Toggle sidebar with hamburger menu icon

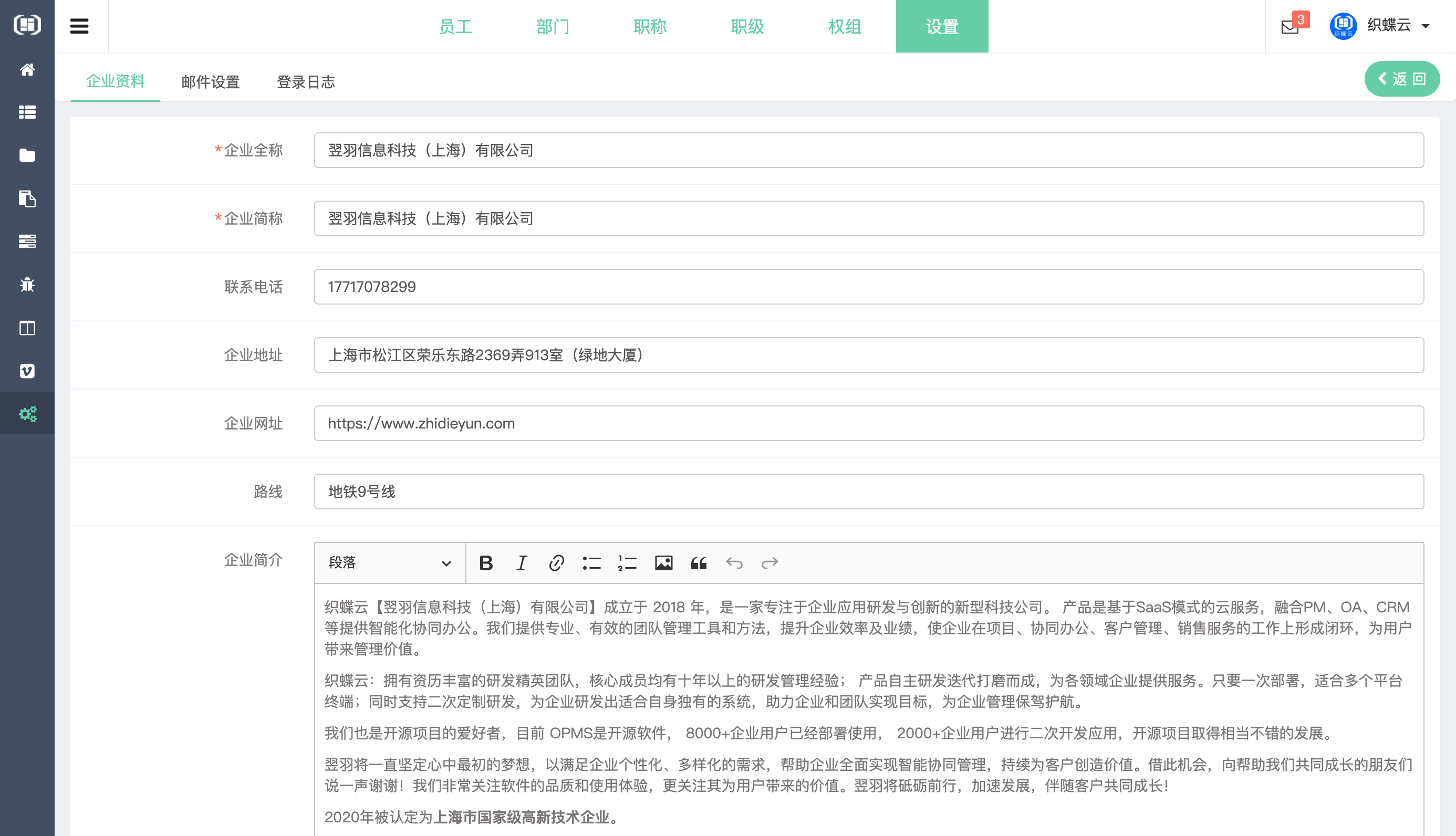point(79,26)
